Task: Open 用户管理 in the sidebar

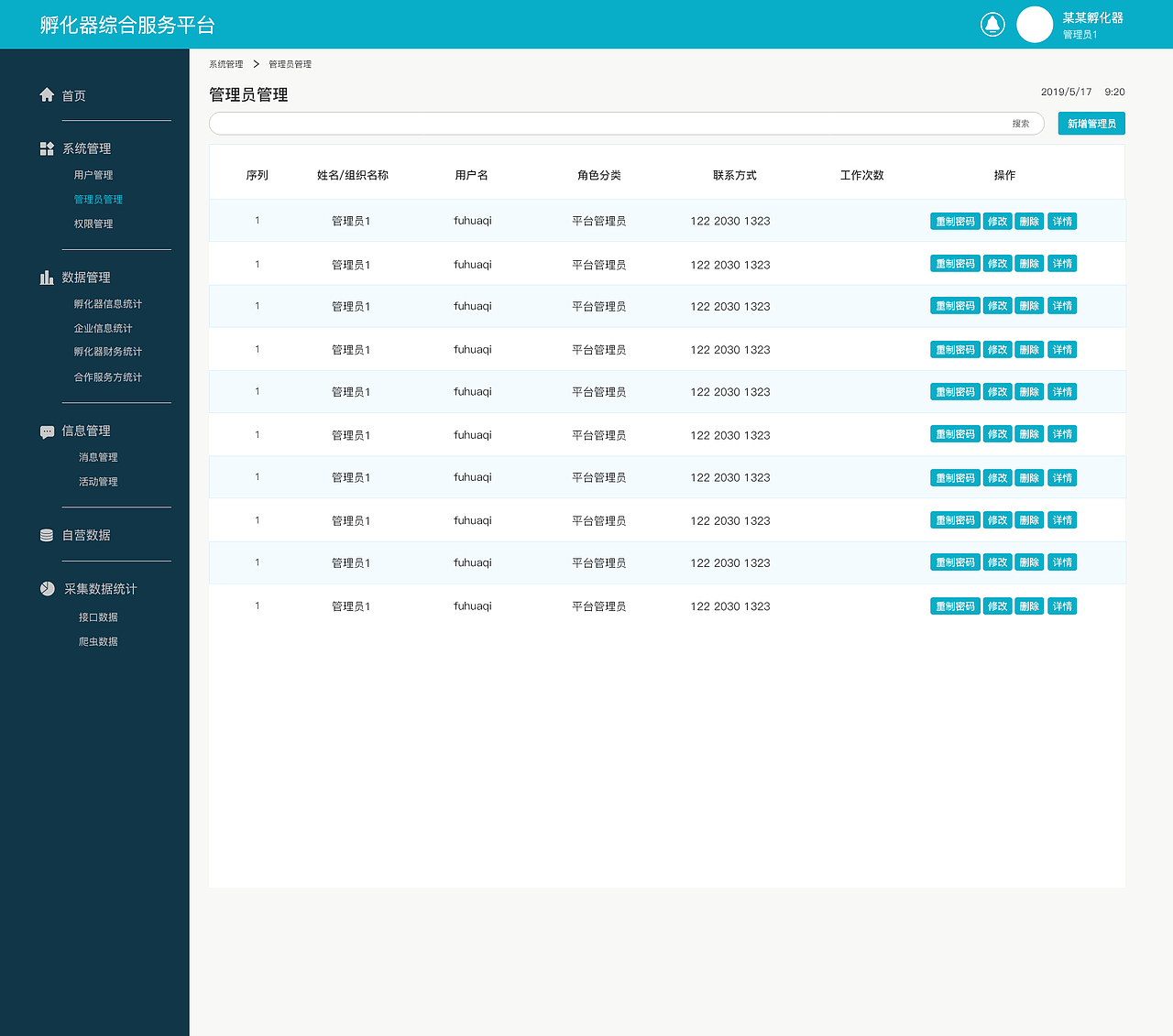Action: [93, 175]
